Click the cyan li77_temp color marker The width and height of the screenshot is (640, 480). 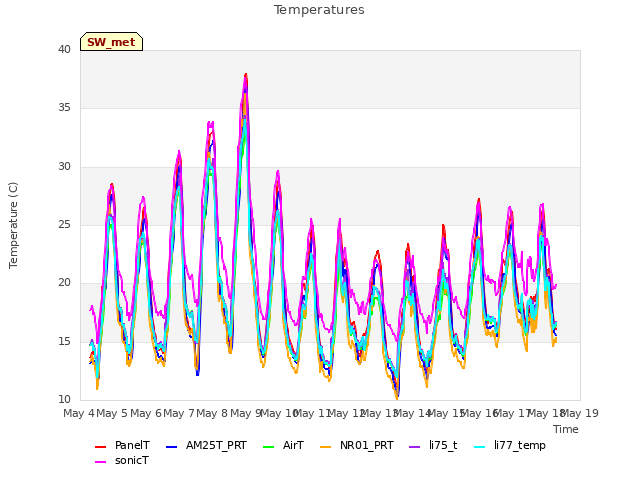pyautogui.click(x=480, y=447)
